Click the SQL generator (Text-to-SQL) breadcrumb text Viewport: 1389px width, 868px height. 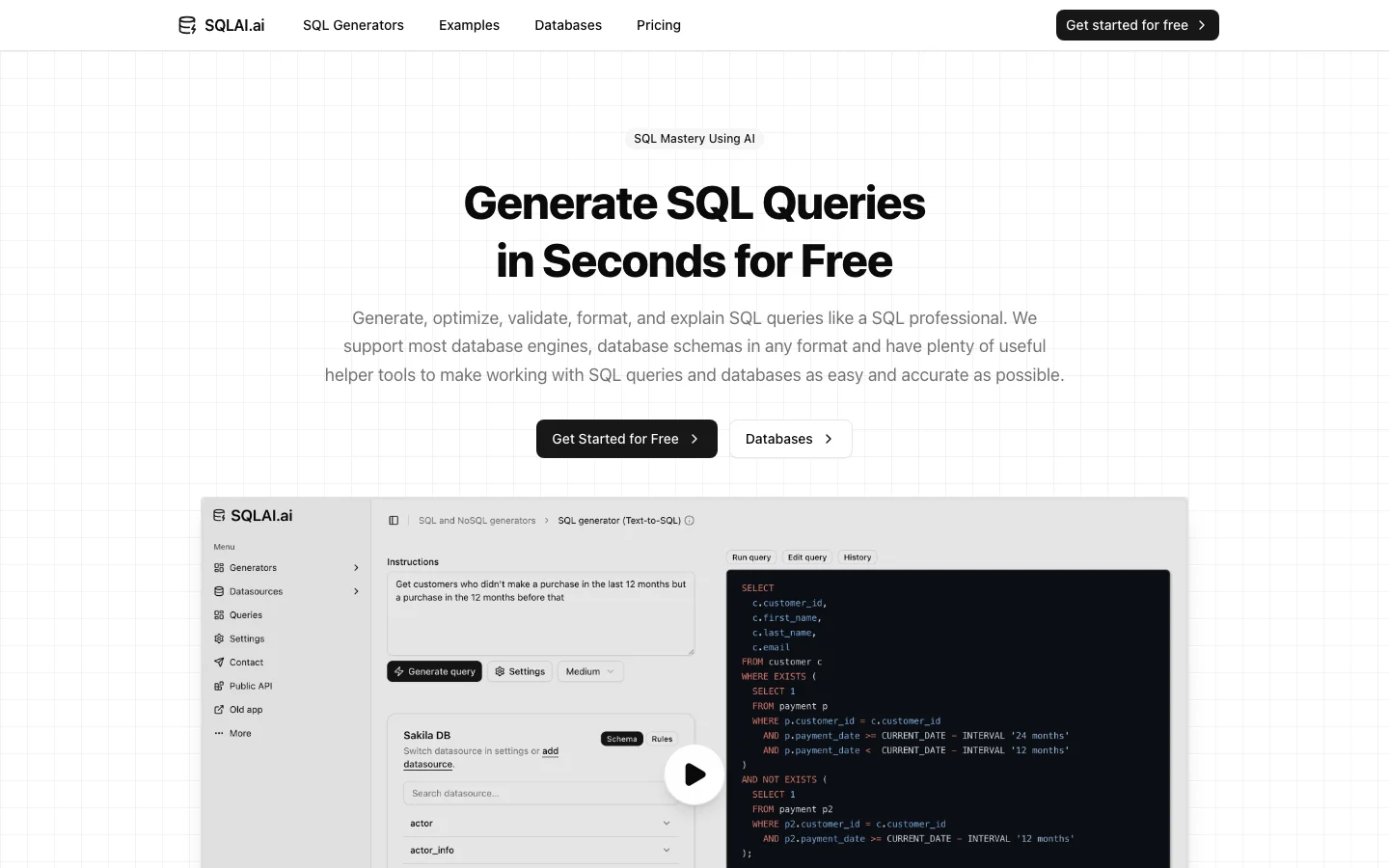click(x=619, y=521)
